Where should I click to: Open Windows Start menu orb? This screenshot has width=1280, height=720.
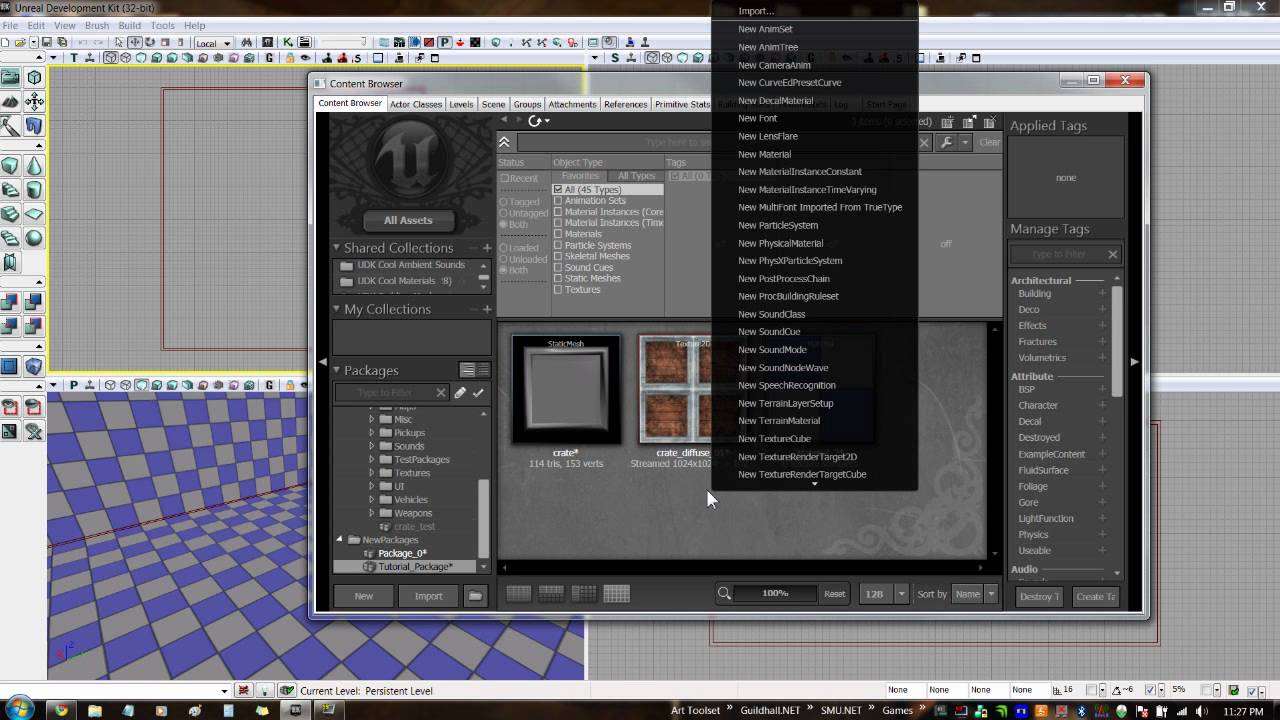[x=19, y=709]
